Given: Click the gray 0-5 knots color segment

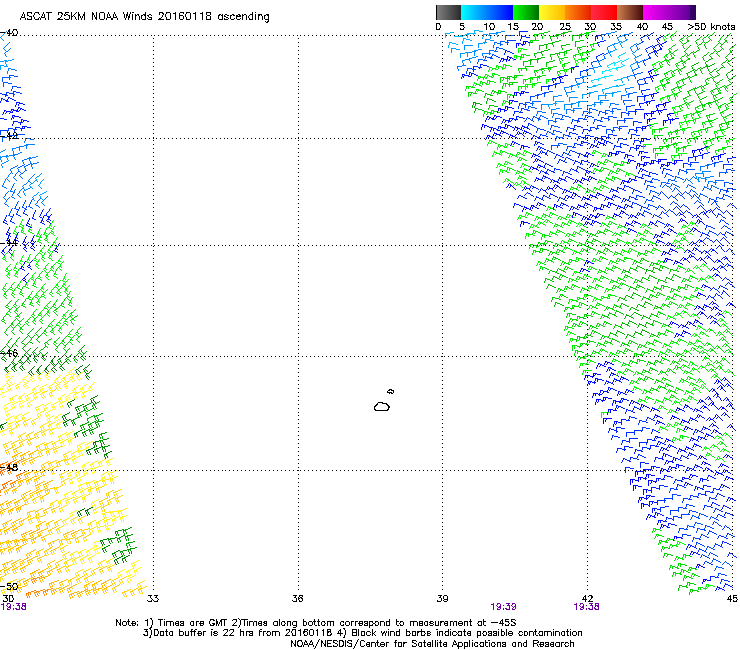Looking at the screenshot, I should [449, 12].
